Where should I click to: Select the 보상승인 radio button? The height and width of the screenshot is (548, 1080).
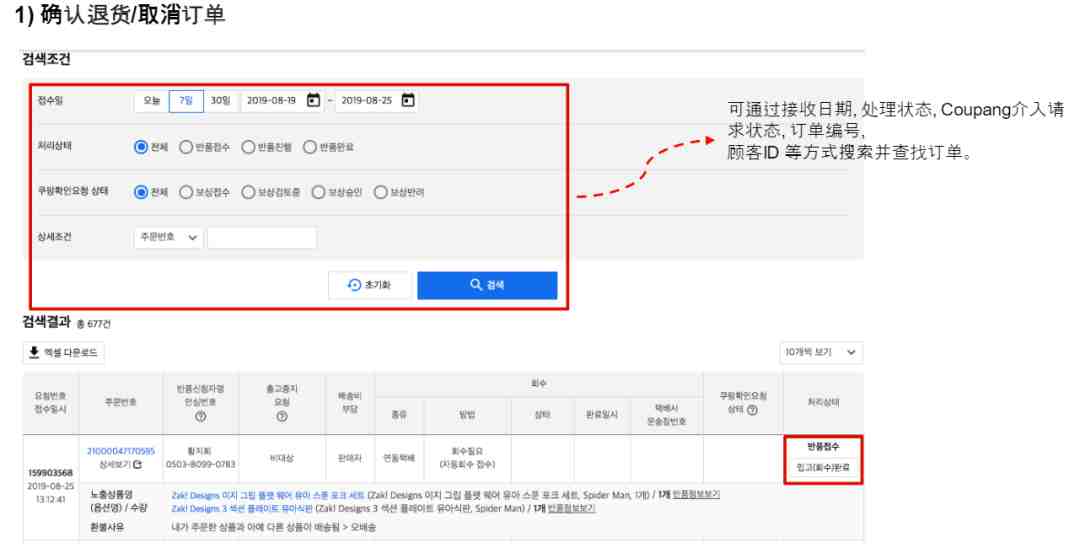click(318, 192)
